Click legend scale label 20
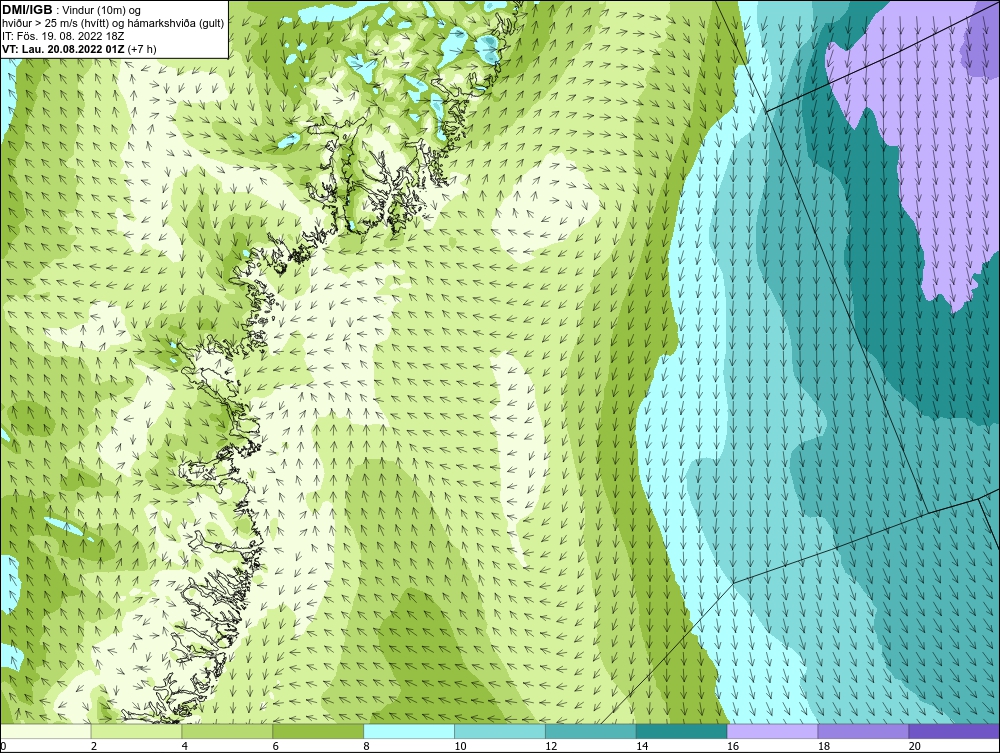Image resolution: width=1000 pixels, height=753 pixels. (x=915, y=746)
